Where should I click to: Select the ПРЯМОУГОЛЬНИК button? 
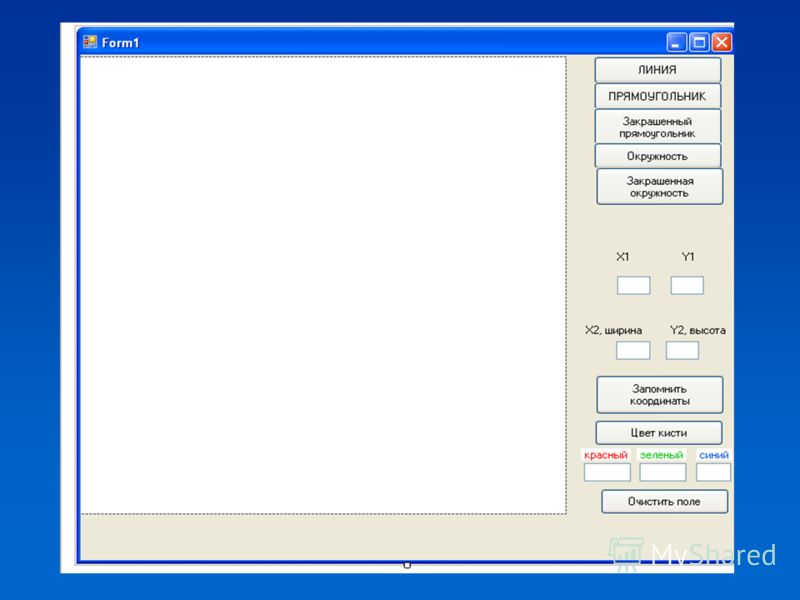pos(658,96)
